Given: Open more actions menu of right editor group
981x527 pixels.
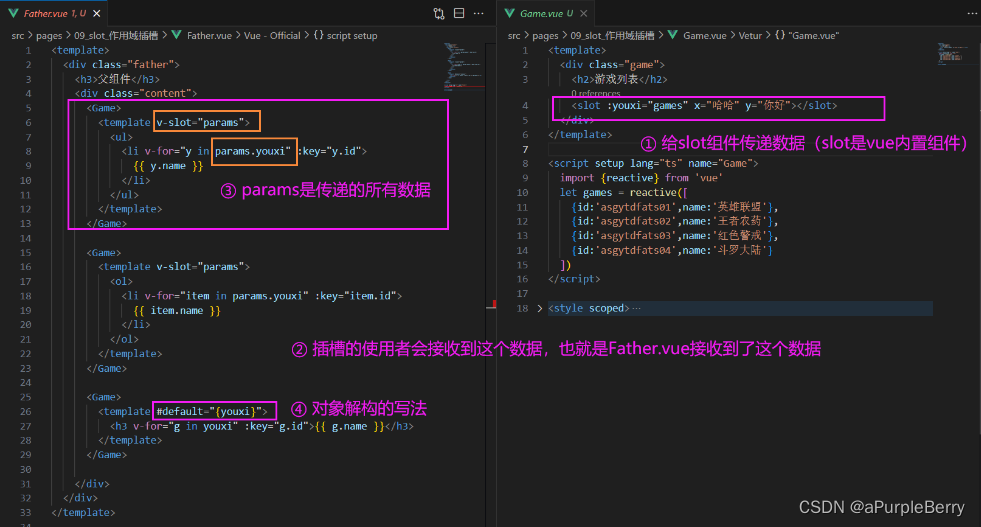Looking at the screenshot, I should 972,13.
